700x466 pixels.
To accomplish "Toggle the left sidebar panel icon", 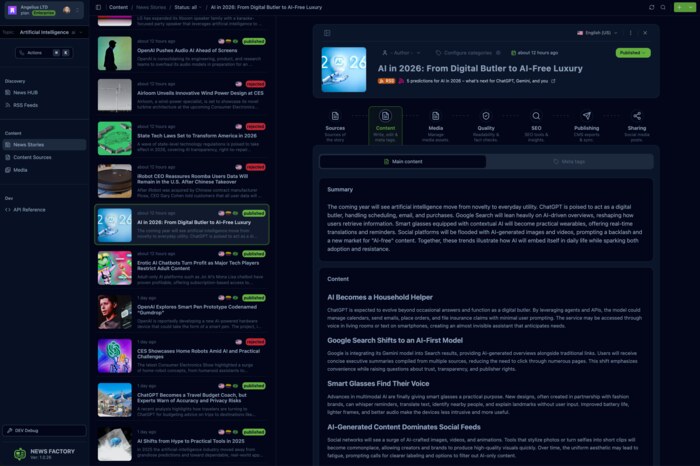I will [x=98, y=7].
